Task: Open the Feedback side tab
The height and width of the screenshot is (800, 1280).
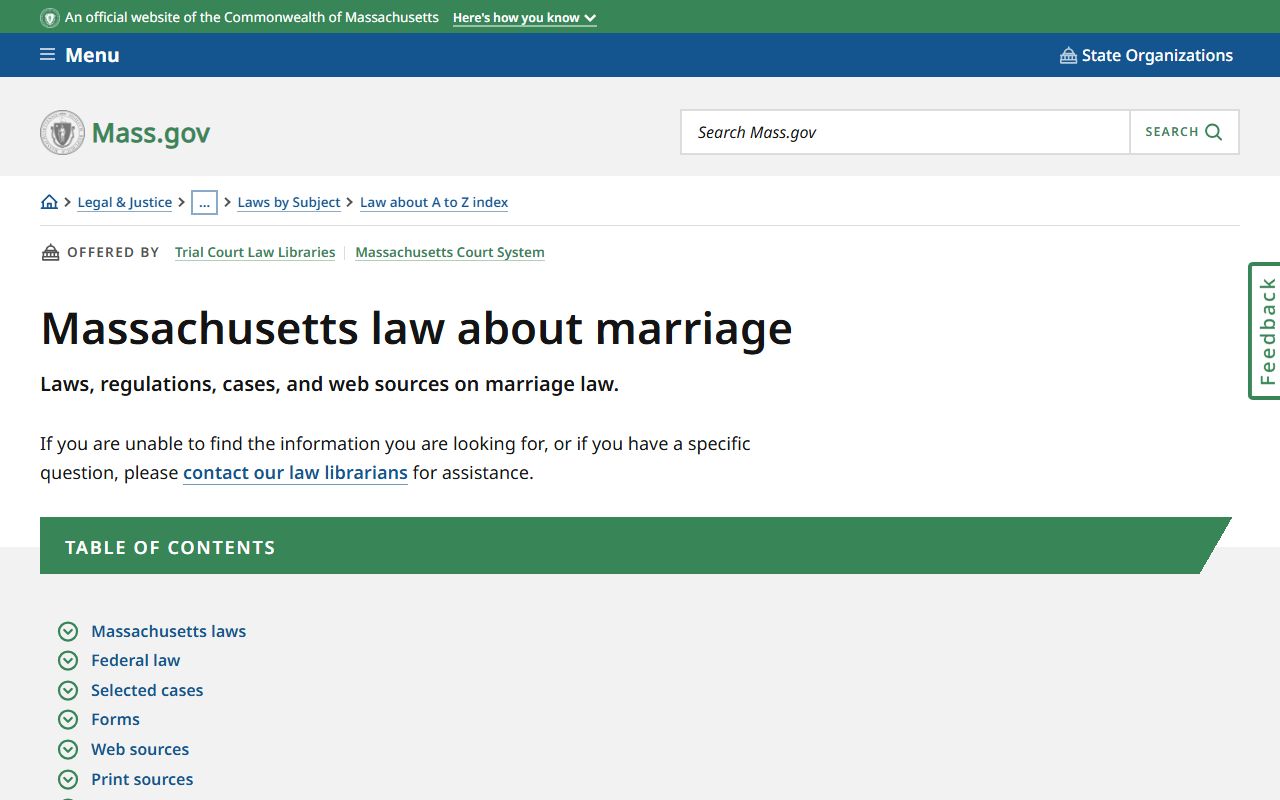Action: [1265, 331]
